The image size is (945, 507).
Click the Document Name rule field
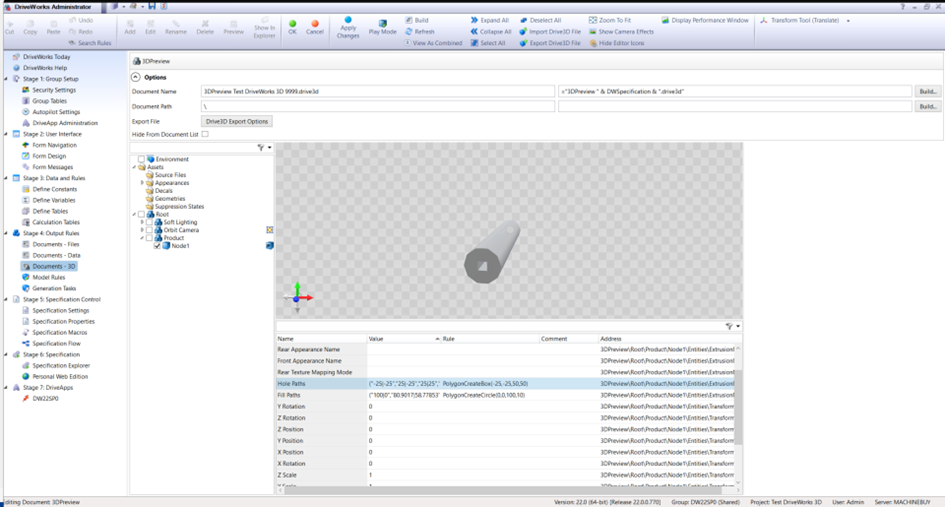pos(735,92)
